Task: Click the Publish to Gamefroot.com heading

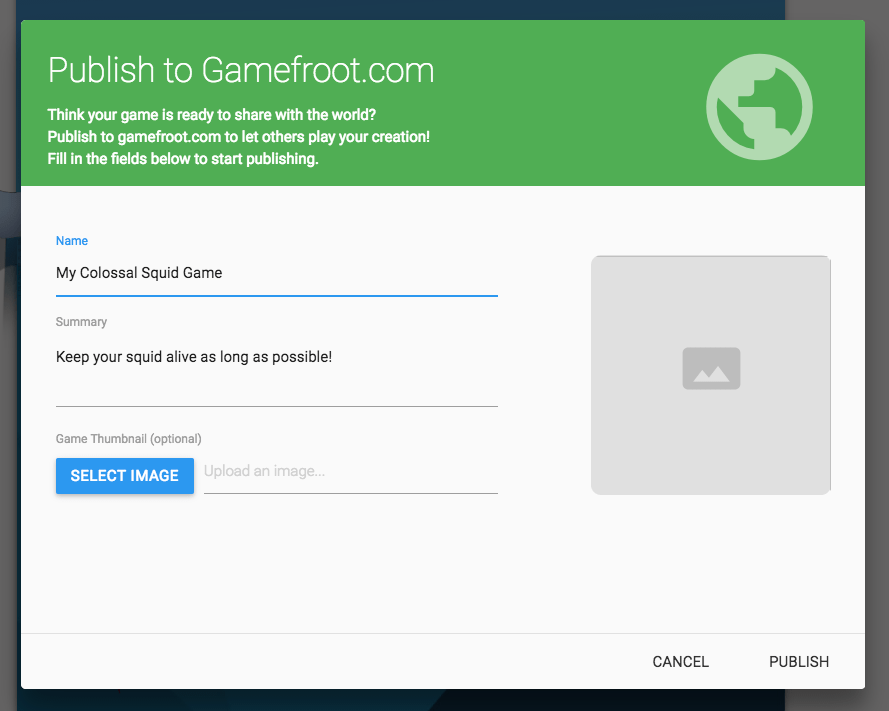Action: click(x=241, y=71)
